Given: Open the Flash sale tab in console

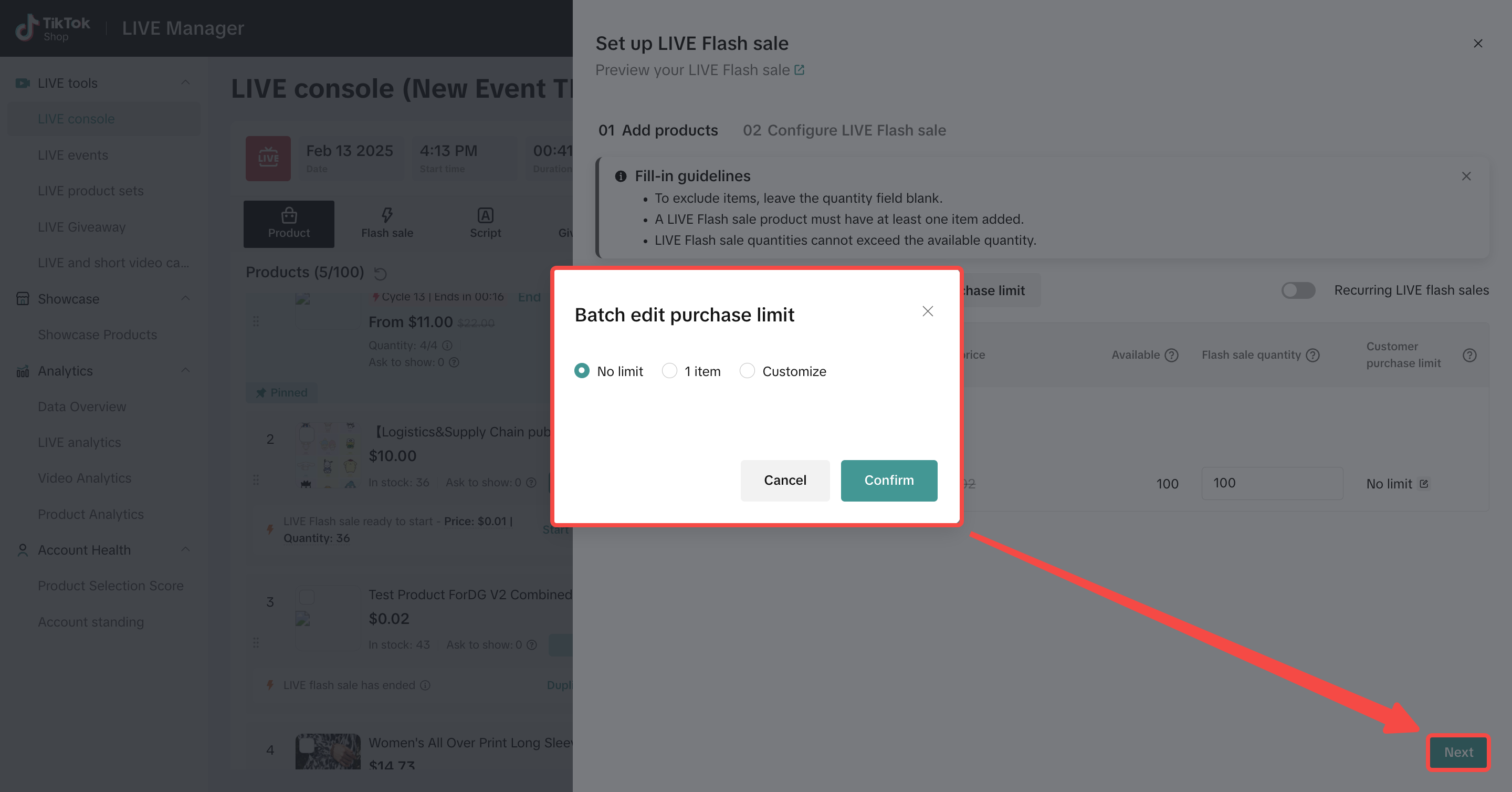Looking at the screenshot, I should click(387, 224).
